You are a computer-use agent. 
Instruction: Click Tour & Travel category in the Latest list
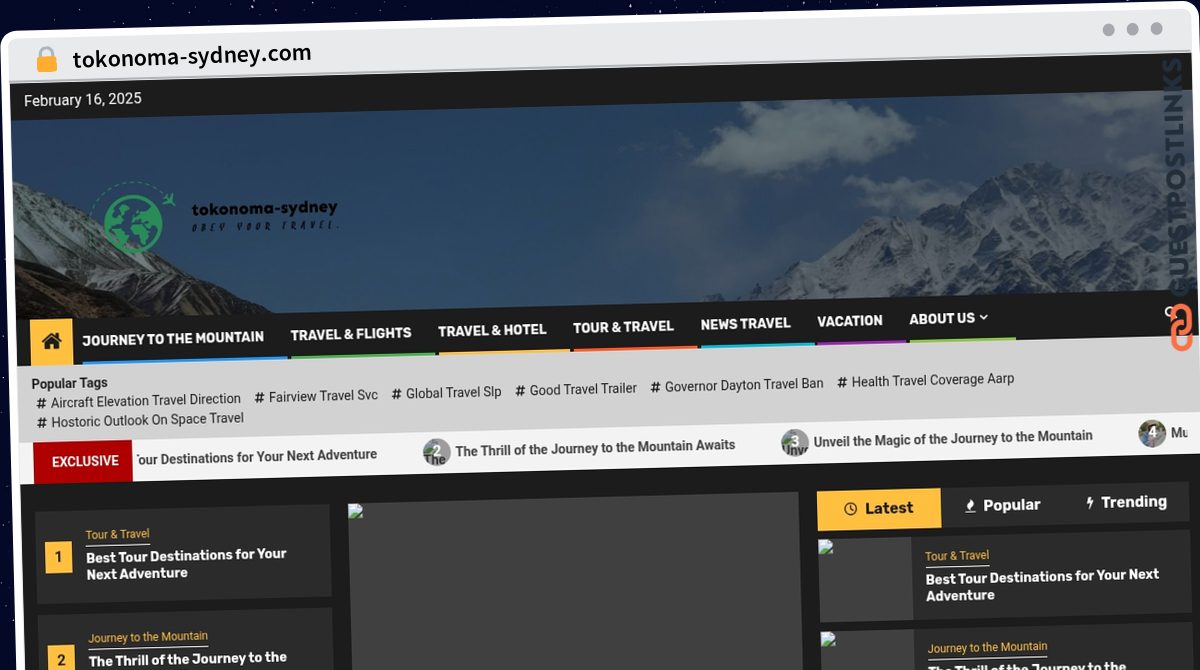pos(957,556)
